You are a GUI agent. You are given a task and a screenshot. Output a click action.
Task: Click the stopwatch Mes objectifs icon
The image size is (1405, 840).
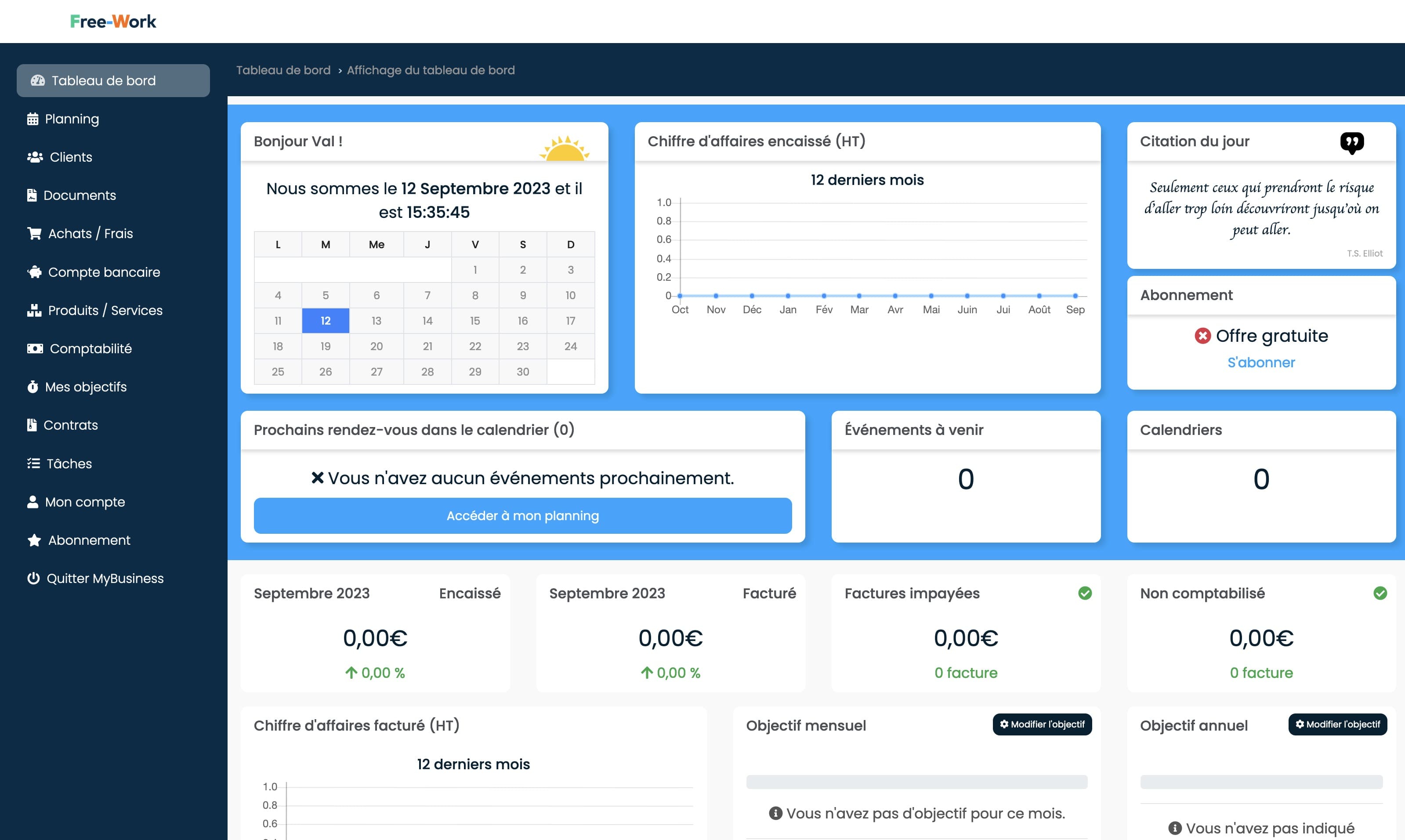[x=33, y=387]
